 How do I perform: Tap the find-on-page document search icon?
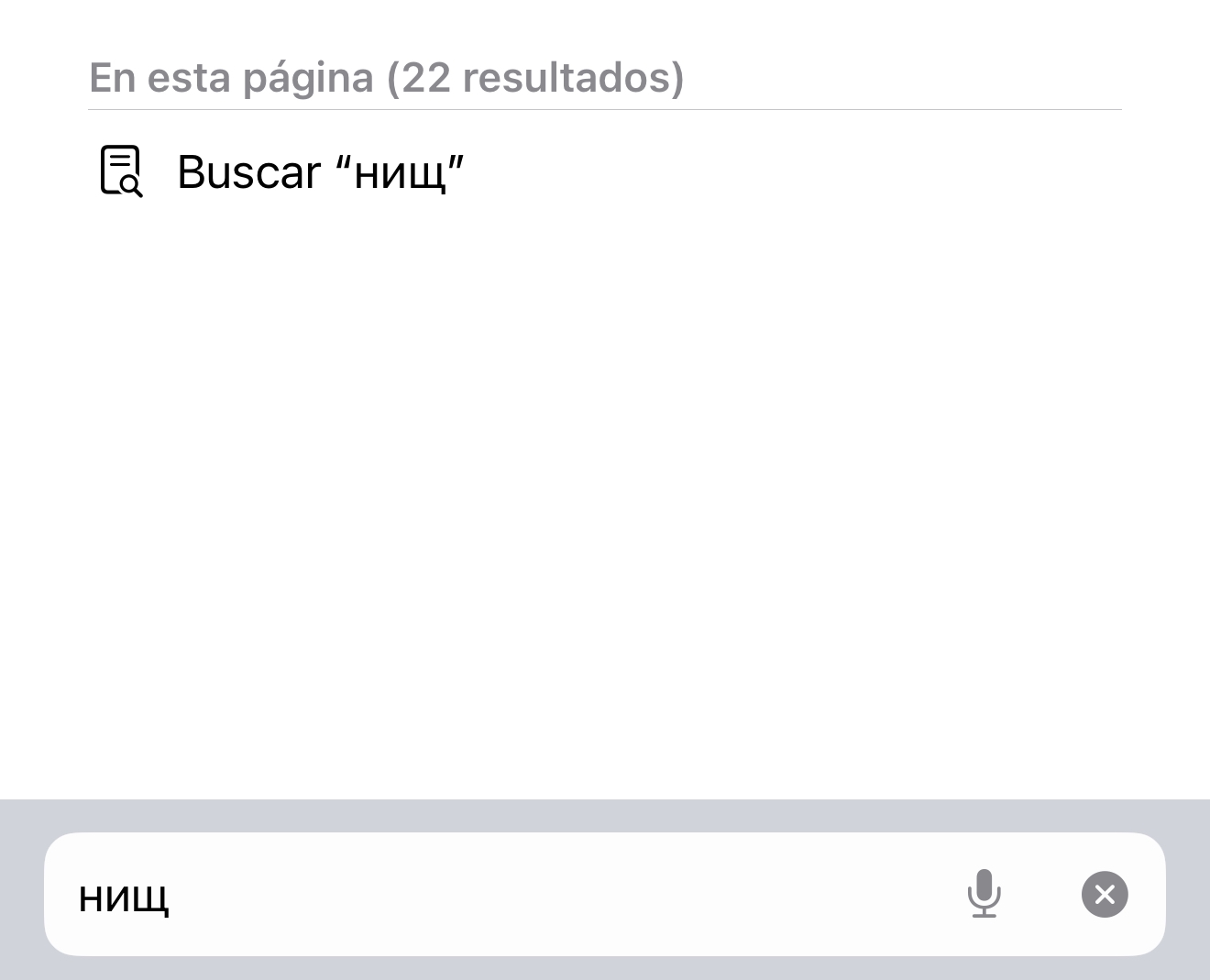(x=121, y=171)
